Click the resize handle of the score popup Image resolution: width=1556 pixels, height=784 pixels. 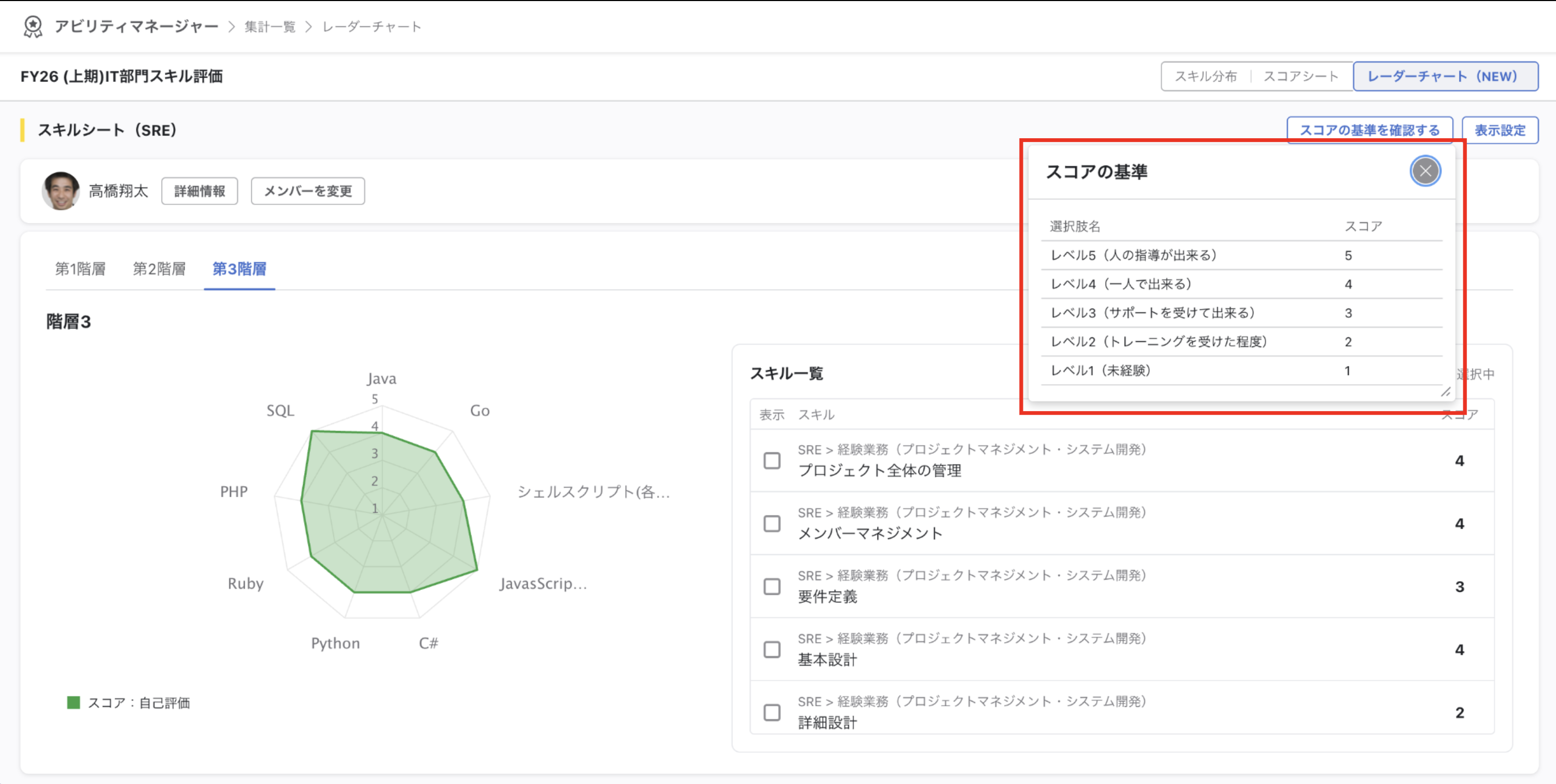1445,391
